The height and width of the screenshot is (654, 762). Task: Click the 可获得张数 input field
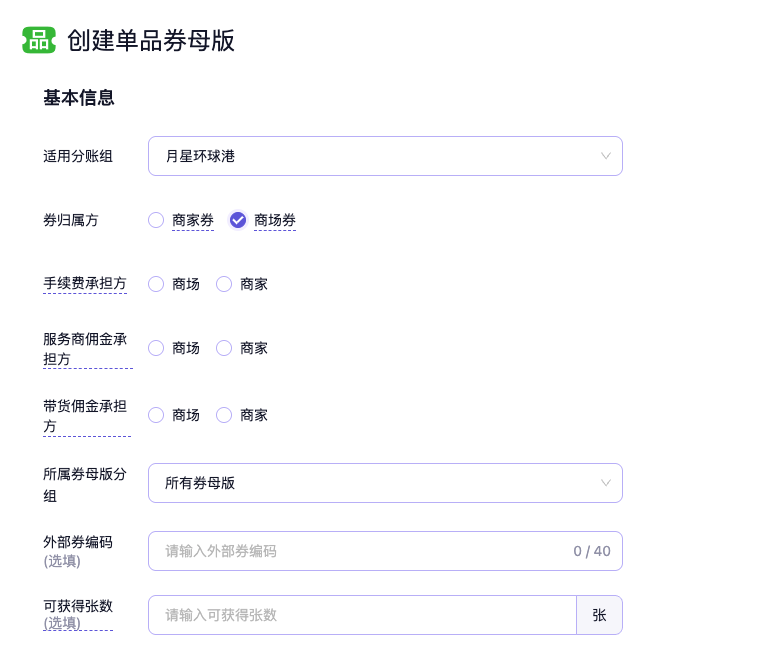(x=362, y=615)
